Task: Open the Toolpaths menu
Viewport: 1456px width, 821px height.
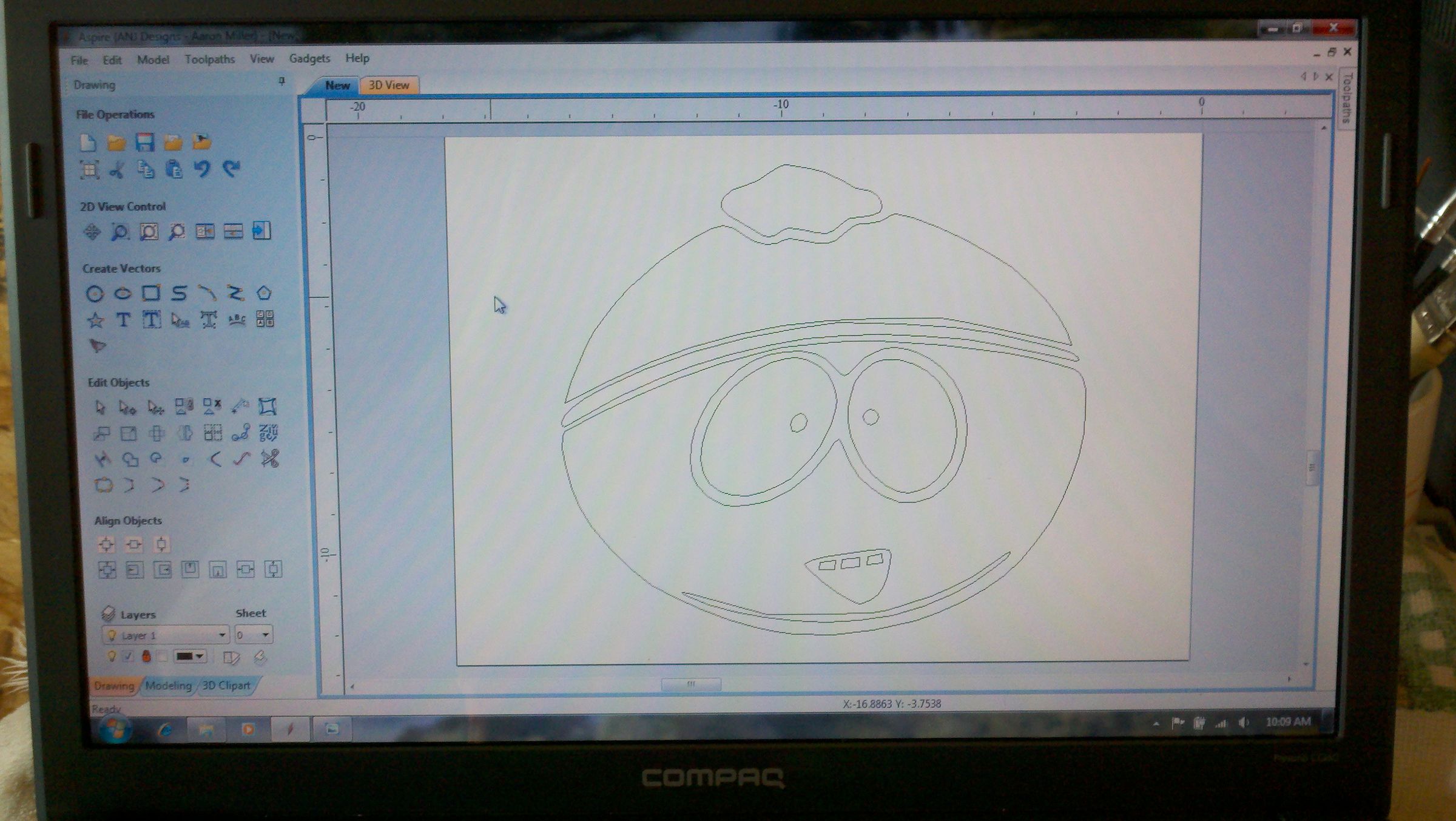Action: [x=209, y=59]
